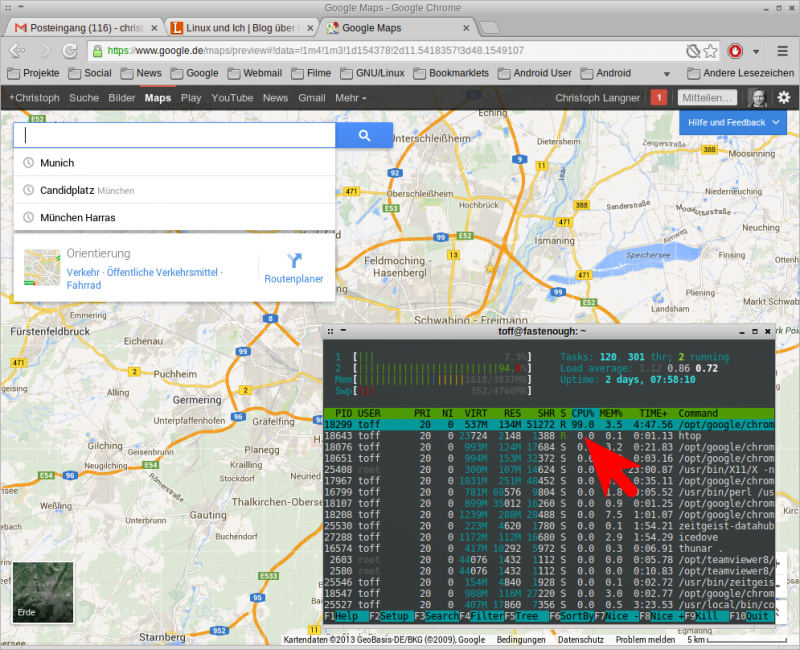Open the Google bar settings gear

tap(784, 97)
